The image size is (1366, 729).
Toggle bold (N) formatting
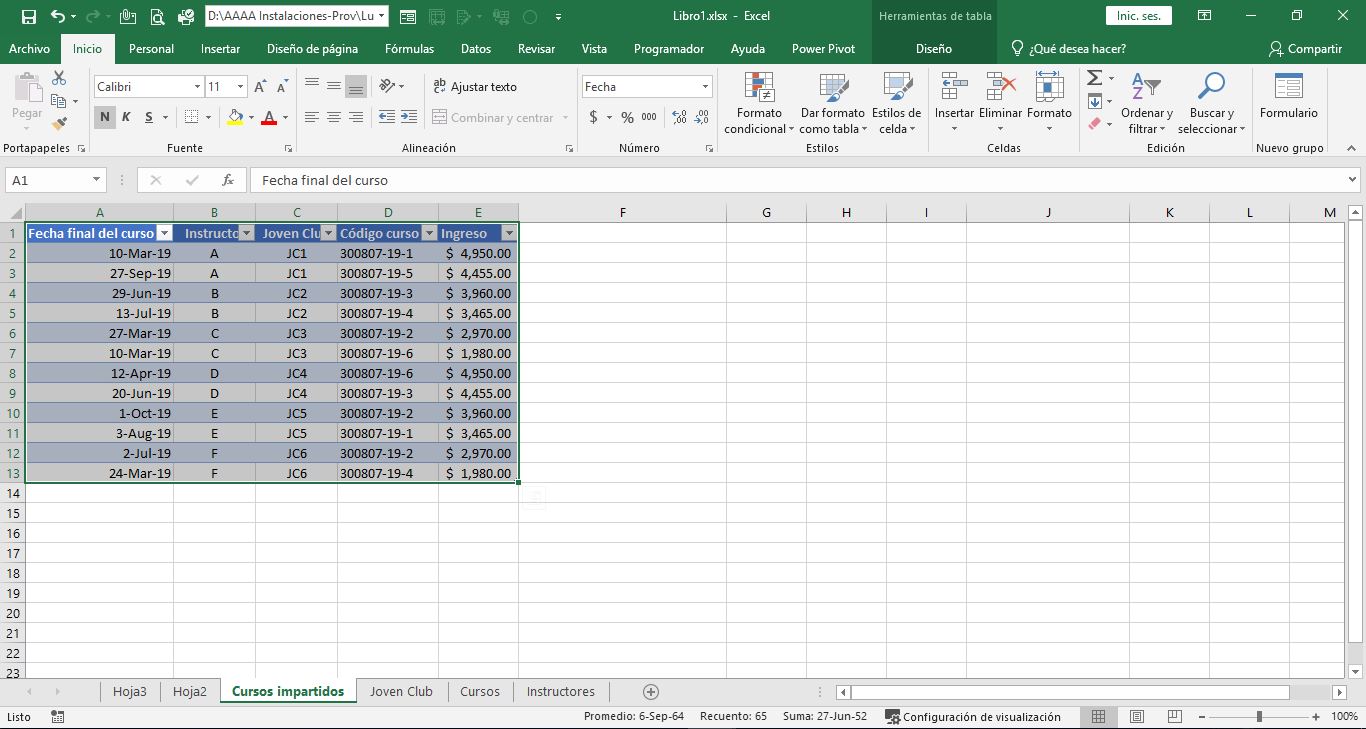click(105, 117)
